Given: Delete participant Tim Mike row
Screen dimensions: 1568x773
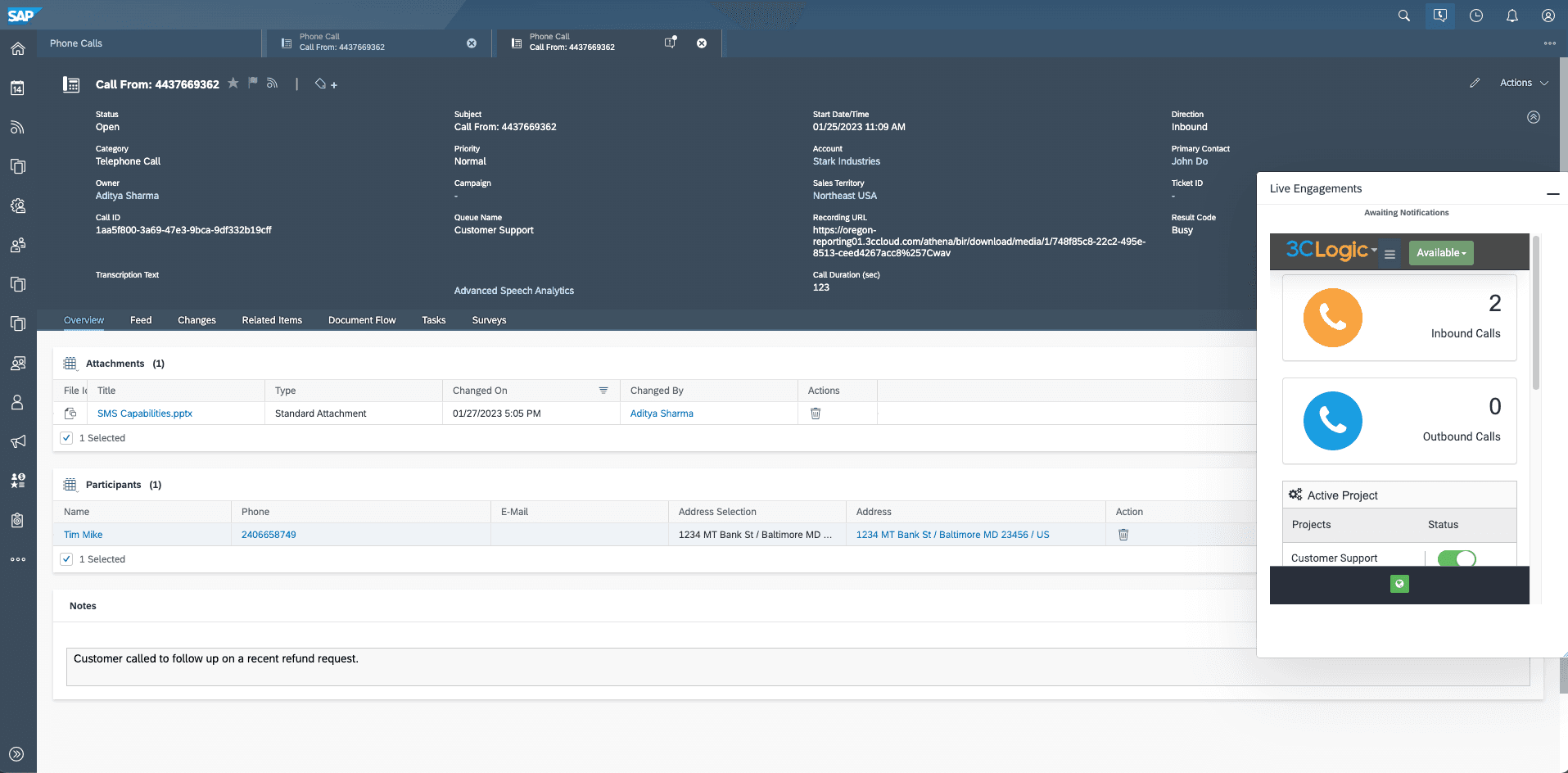Looking at the screenshot, I should pyautogui.click(x=1123, y=535).
